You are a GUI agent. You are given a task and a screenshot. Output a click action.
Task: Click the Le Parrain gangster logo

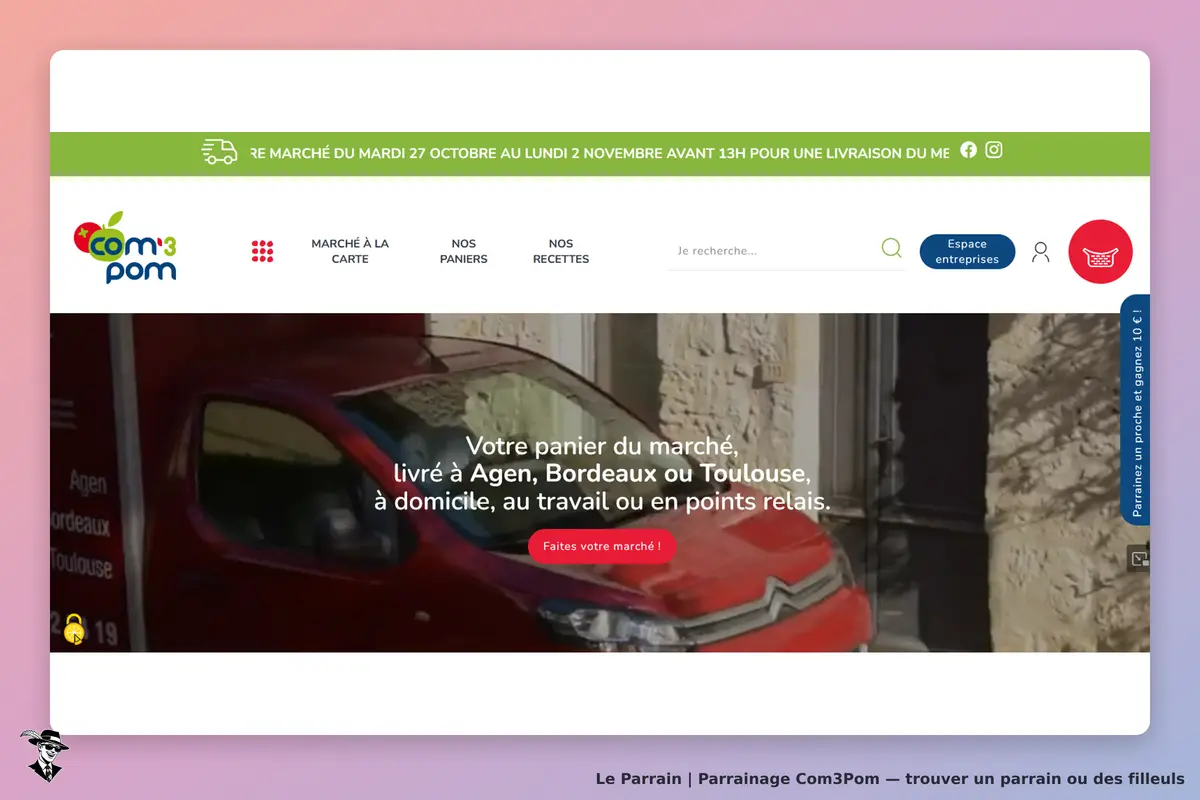[44, 754]
